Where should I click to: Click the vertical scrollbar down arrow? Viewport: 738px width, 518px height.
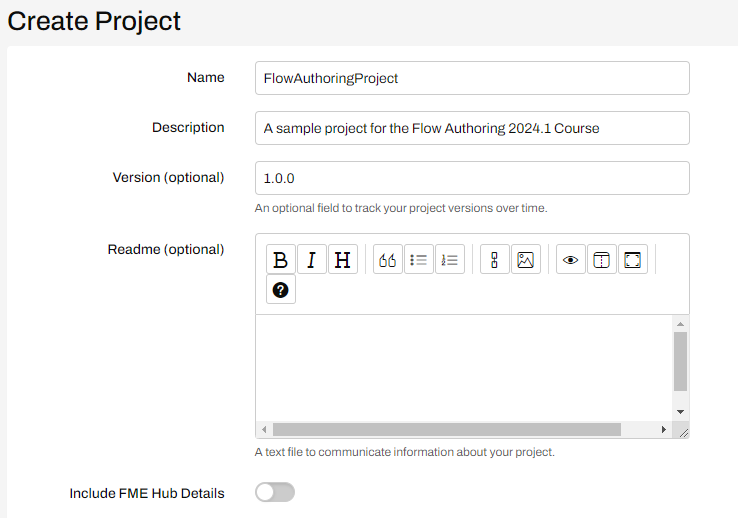pos(680,412)
